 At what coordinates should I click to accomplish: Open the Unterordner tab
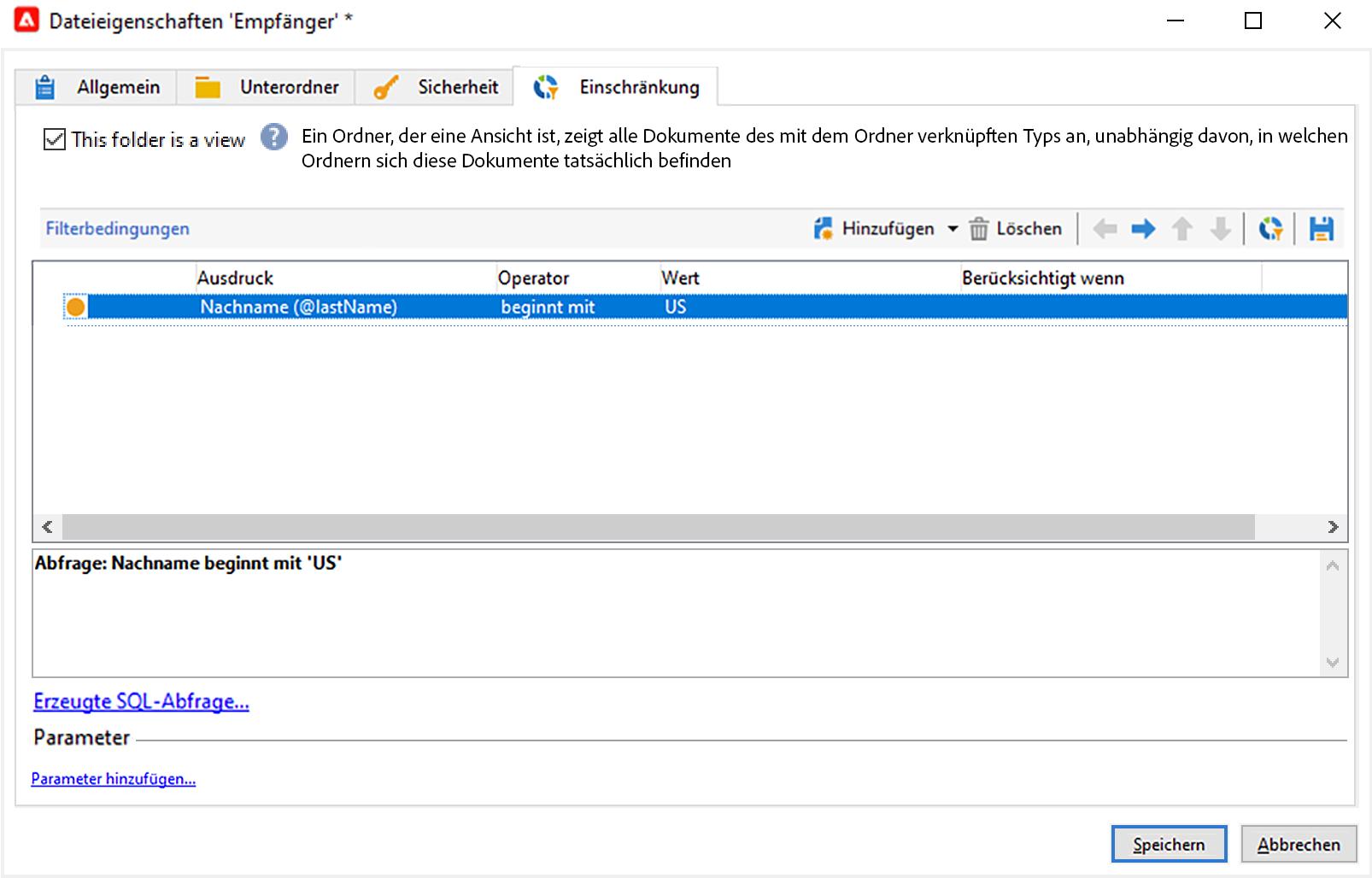(x=267, y=87)
